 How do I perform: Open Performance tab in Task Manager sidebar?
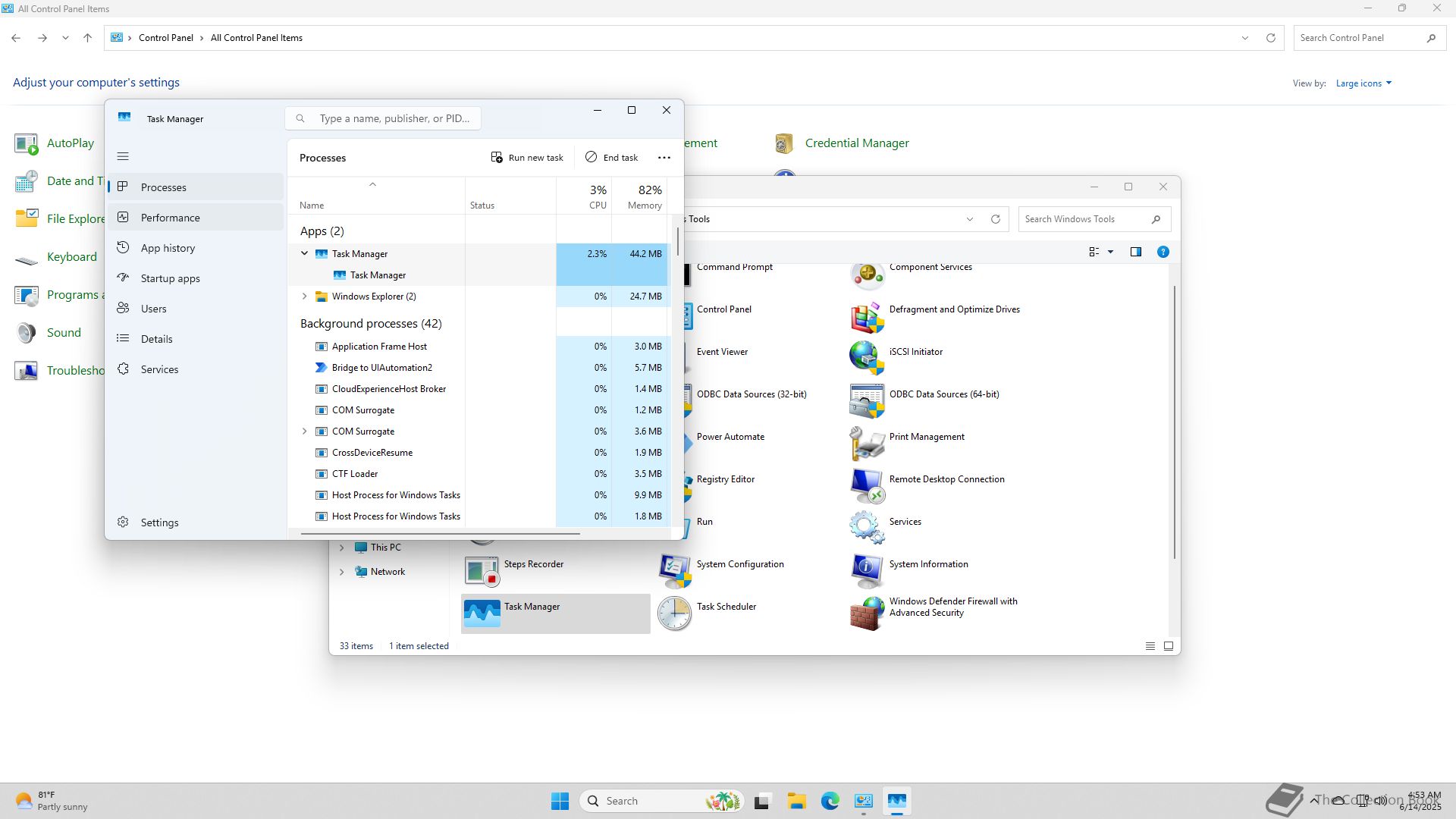tap(170, 218)
